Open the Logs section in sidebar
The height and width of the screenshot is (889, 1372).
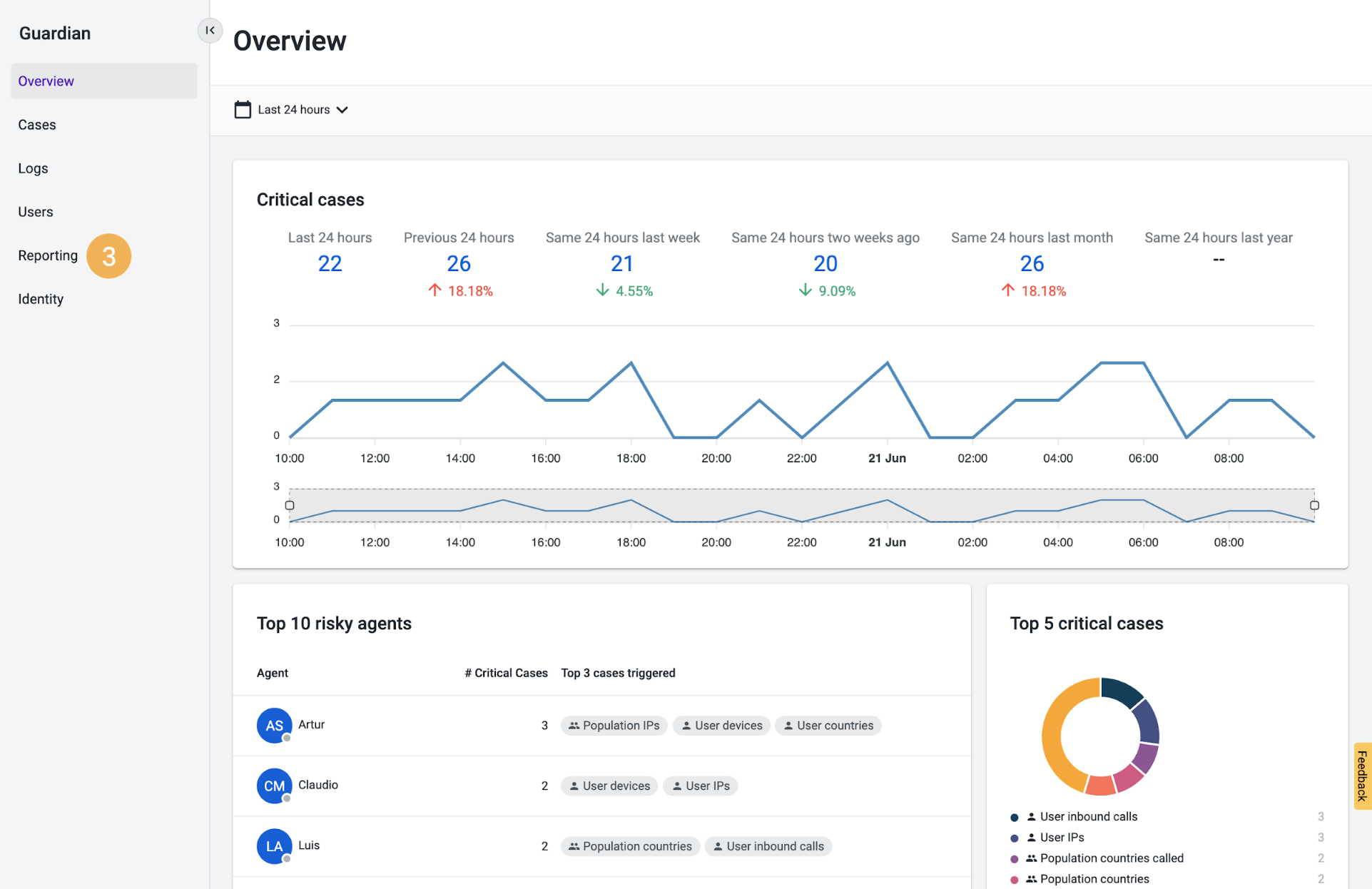click(33, 168)
